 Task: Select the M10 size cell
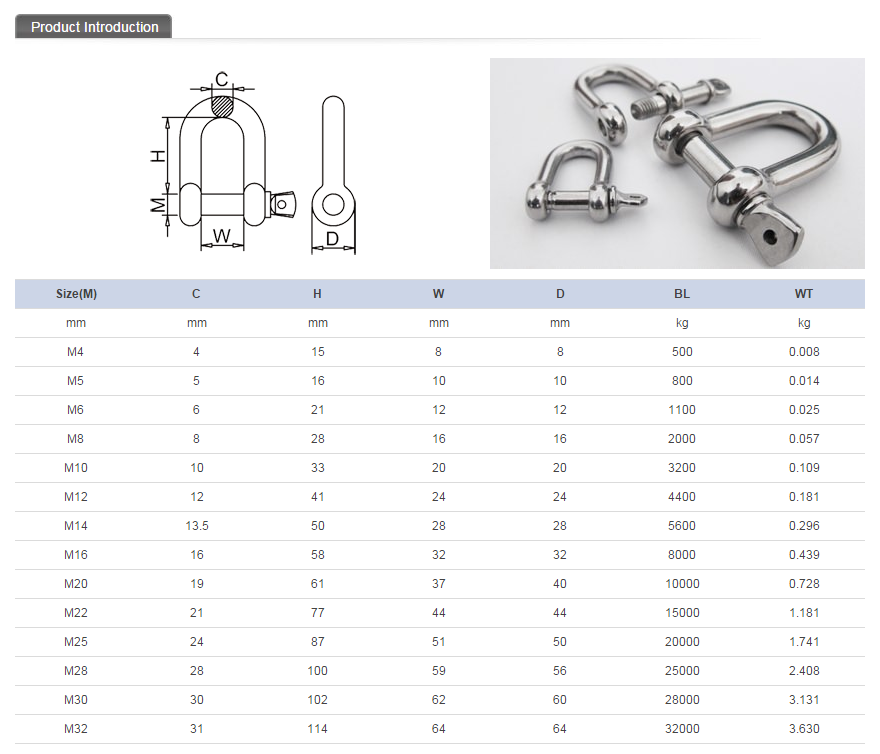[x=76, y=468]
